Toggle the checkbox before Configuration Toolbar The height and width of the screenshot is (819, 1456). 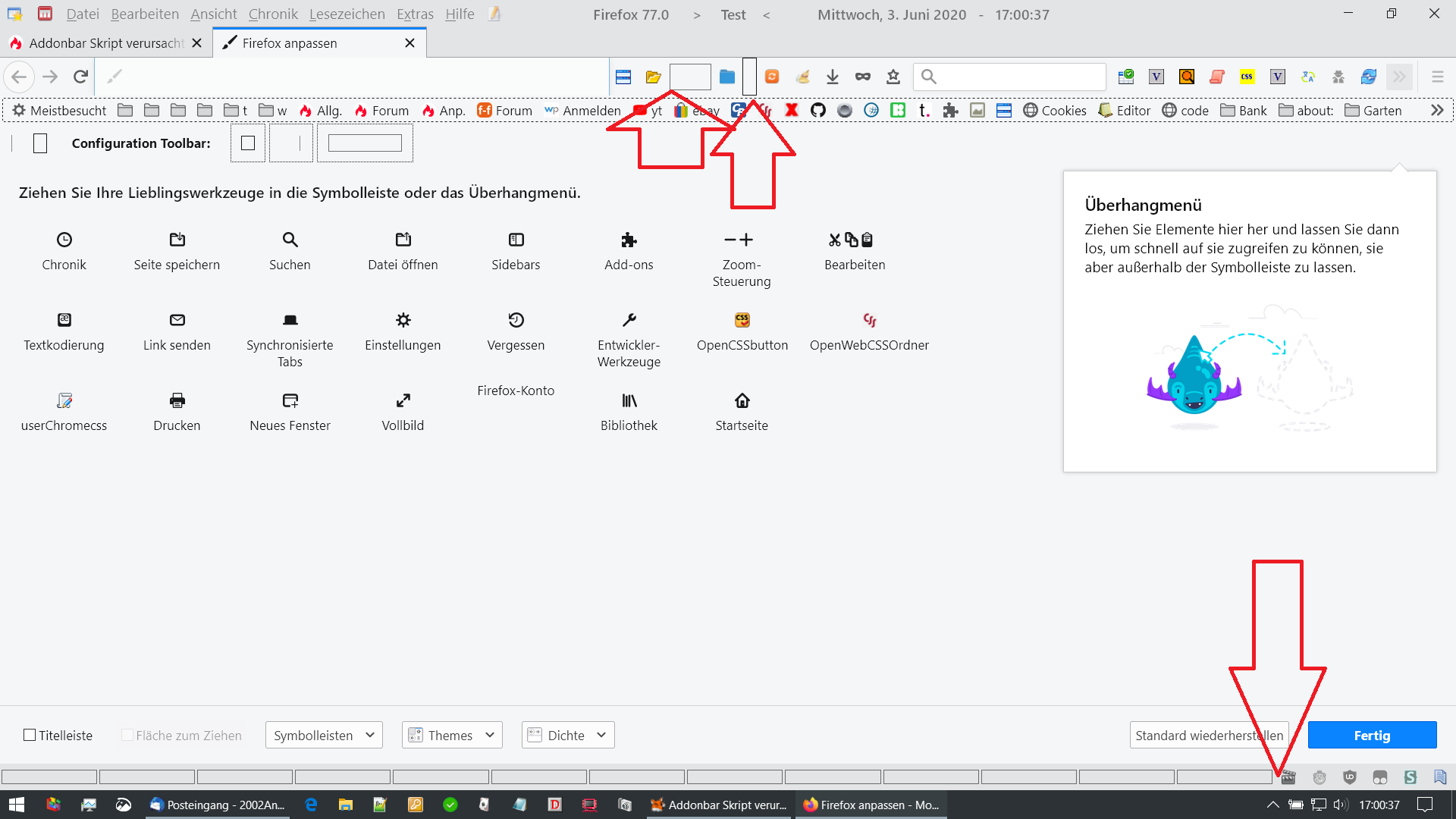(x=40, y=143)
